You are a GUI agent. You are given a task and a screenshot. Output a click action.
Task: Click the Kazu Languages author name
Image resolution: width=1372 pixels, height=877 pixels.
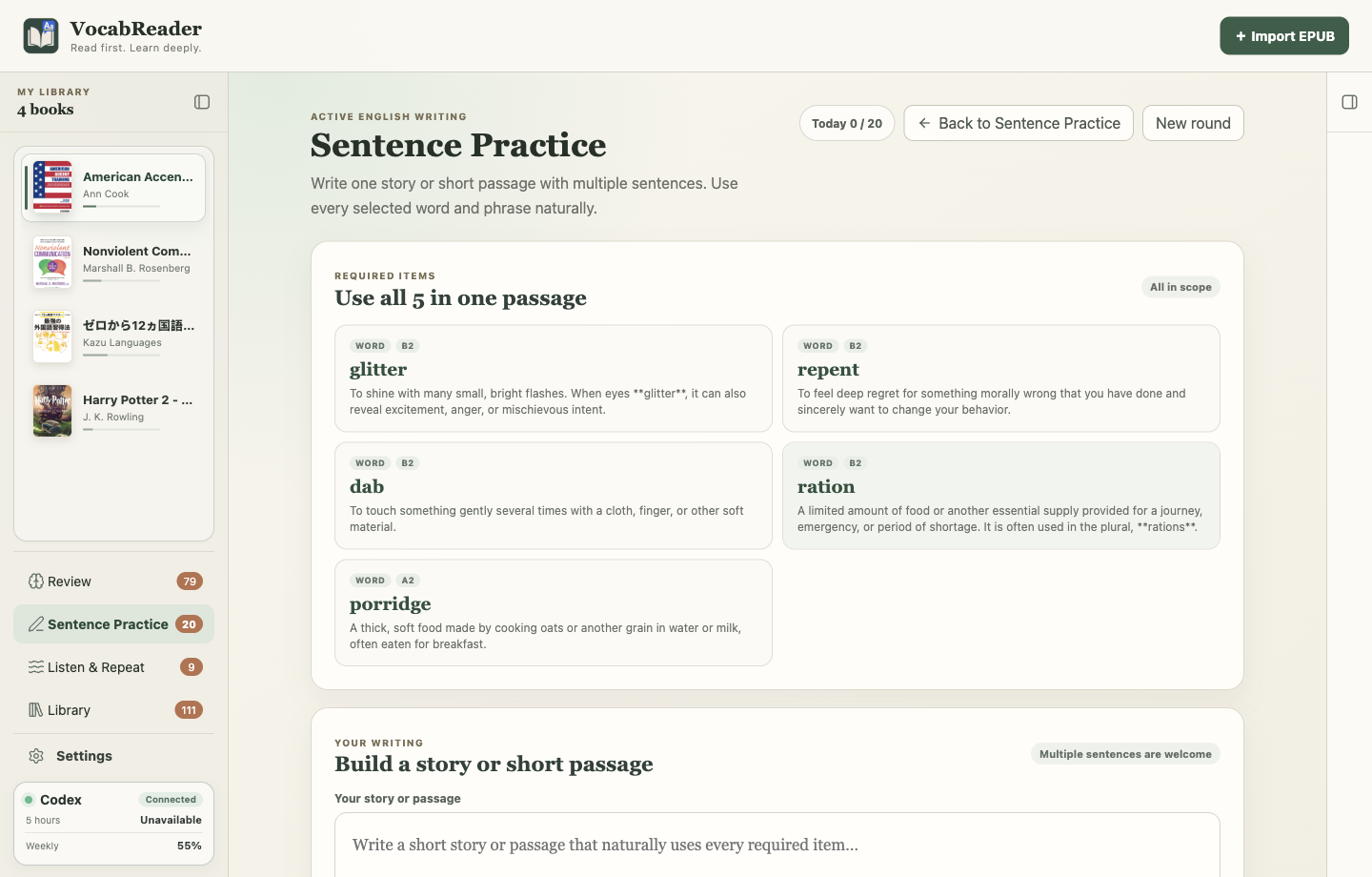pyautogui.click(x=122, y=342)
